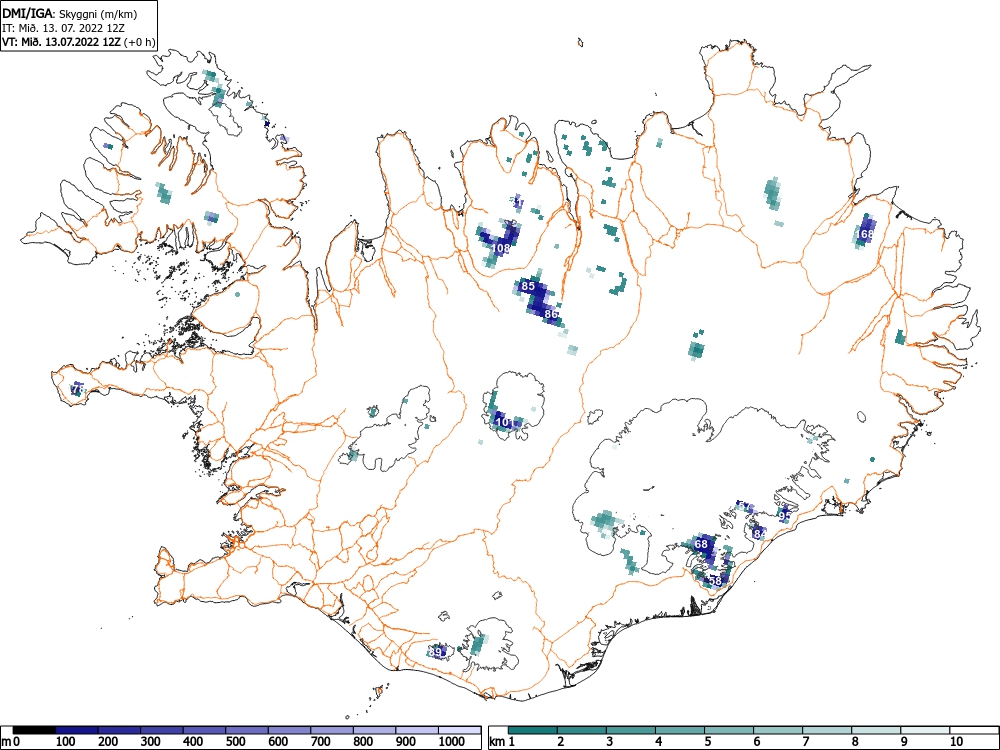
Task: Select the 8–9 km palest legend swatch
Action: 876,730
